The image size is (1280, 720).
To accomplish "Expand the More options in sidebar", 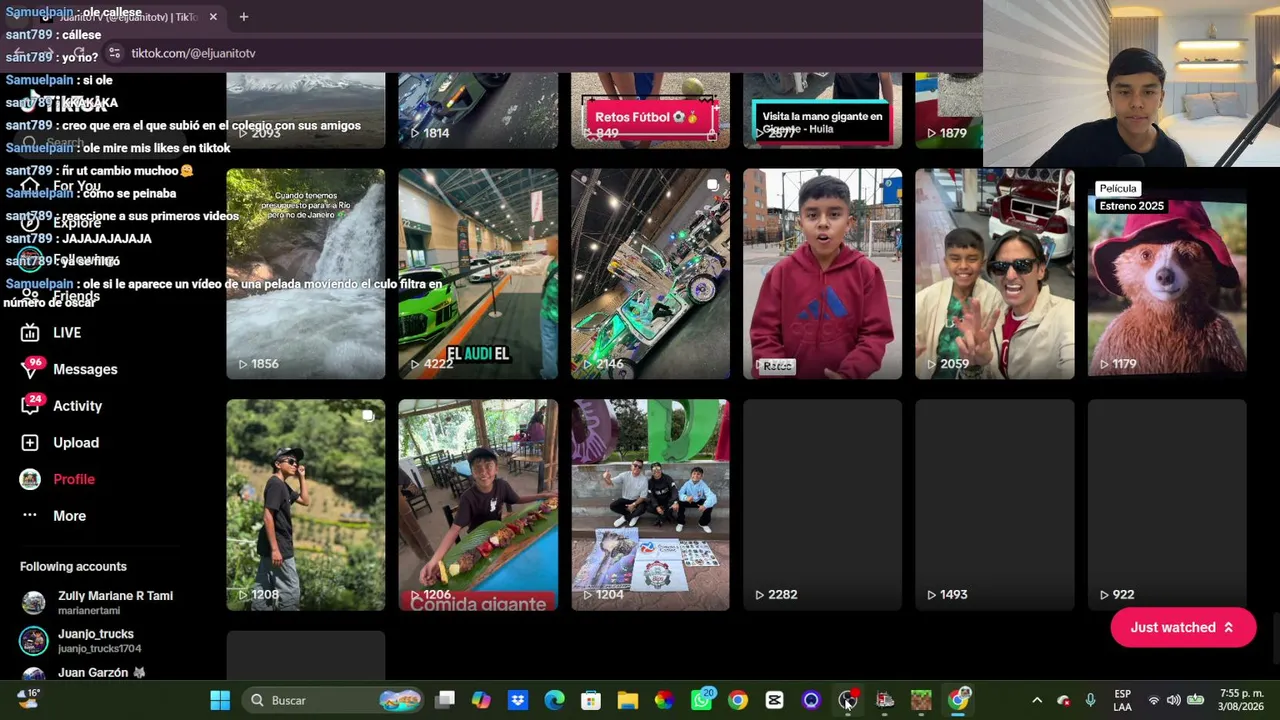I will (x=53, y=516).
